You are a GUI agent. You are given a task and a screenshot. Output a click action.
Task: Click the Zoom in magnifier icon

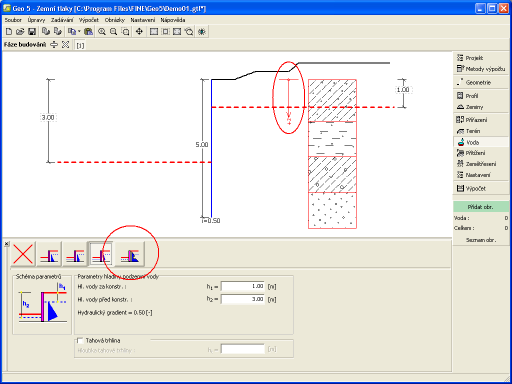102,32
